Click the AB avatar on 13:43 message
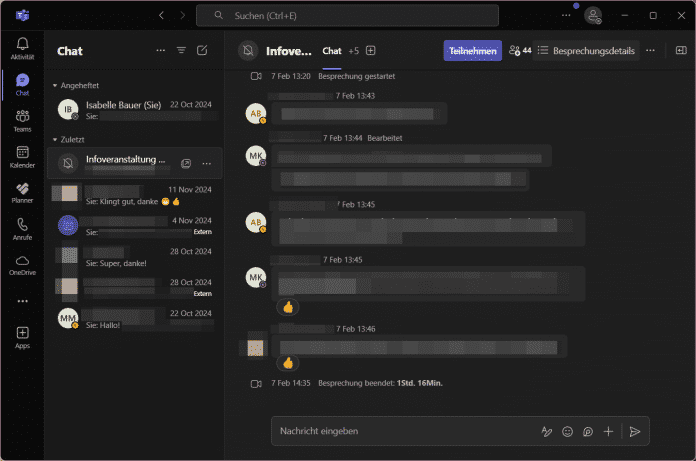 (x=256, y=114)
